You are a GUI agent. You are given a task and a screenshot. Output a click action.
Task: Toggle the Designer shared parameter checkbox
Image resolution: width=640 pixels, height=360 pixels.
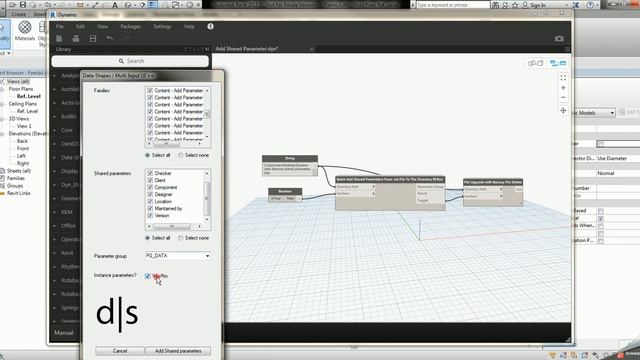[x=150, y=194]
